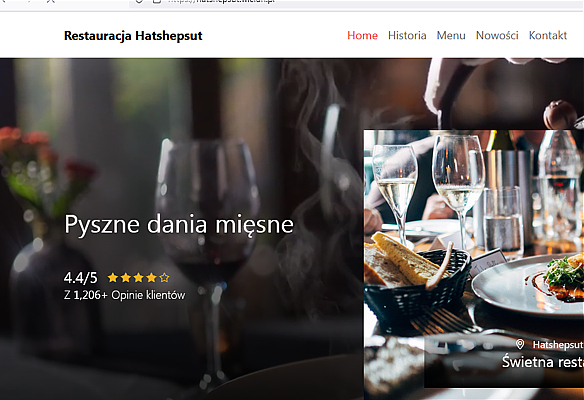Viewport: 584px width, 400px height.
Task: Open the Kontakt page link
Action: coord(548,35)
